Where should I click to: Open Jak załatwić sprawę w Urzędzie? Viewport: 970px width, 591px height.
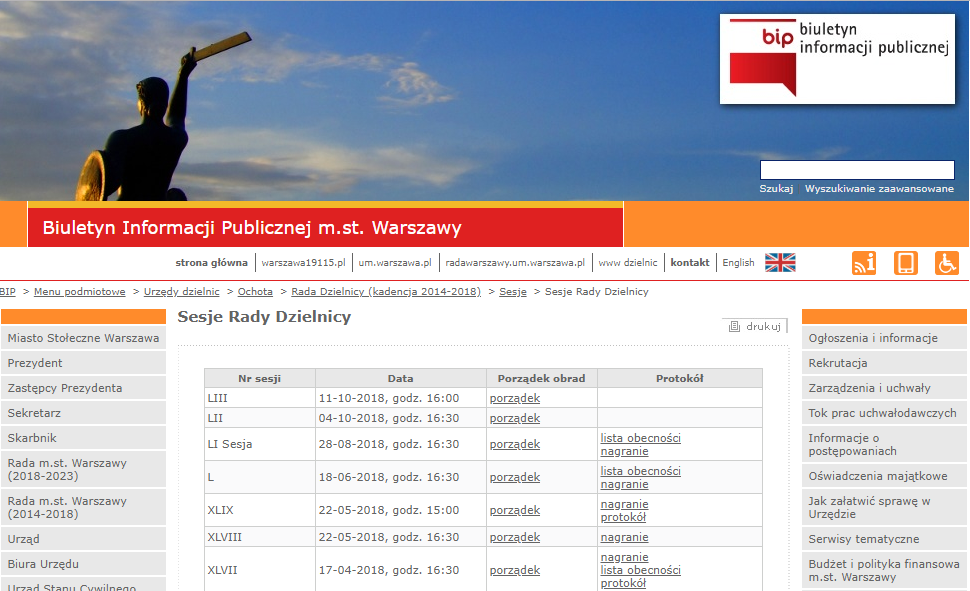[884, 507]
